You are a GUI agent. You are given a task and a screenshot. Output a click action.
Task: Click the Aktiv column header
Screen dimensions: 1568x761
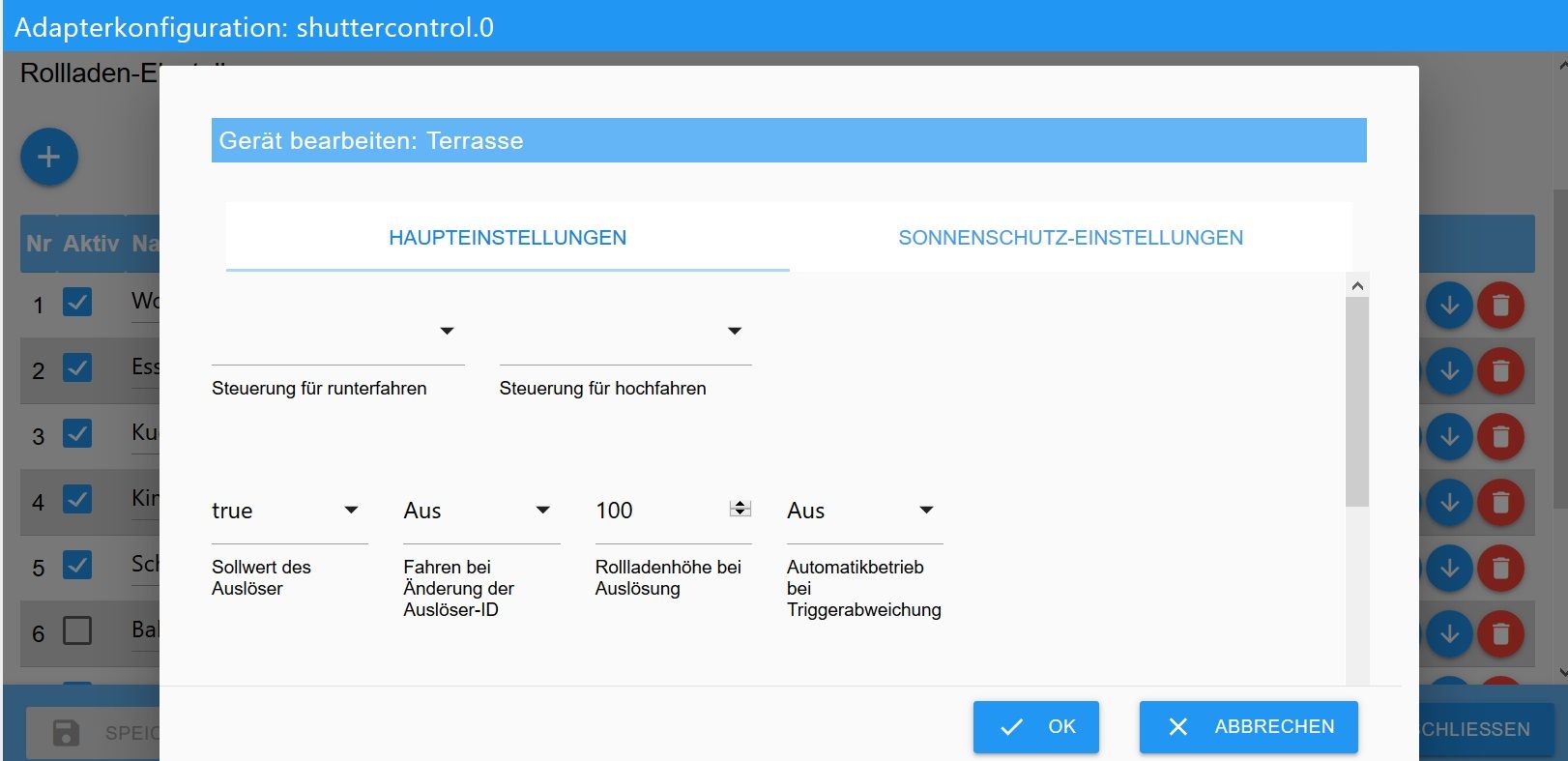[91, 244]
